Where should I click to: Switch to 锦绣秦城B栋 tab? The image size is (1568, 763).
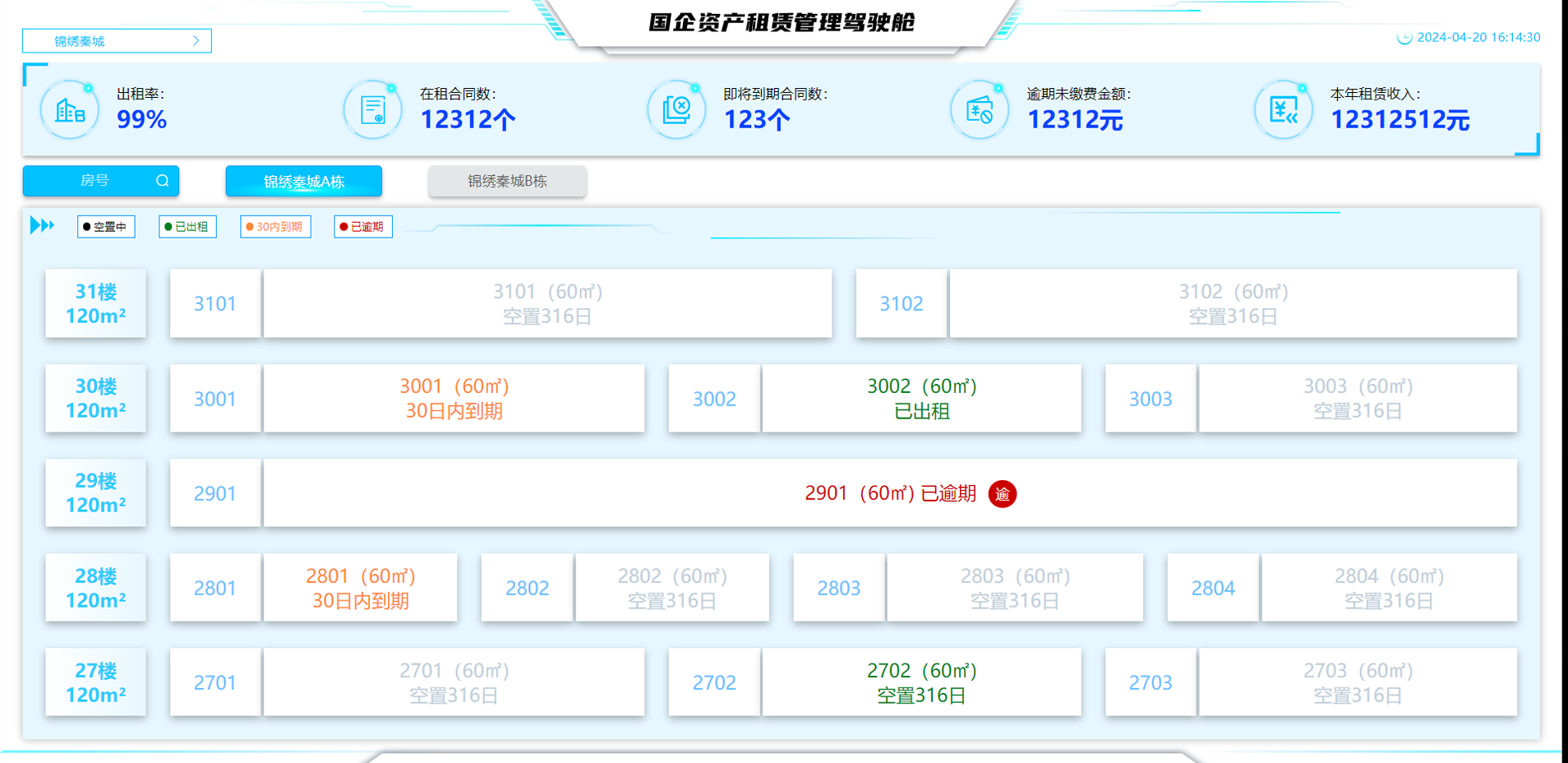pyautogui.click(x=507, y=182)
